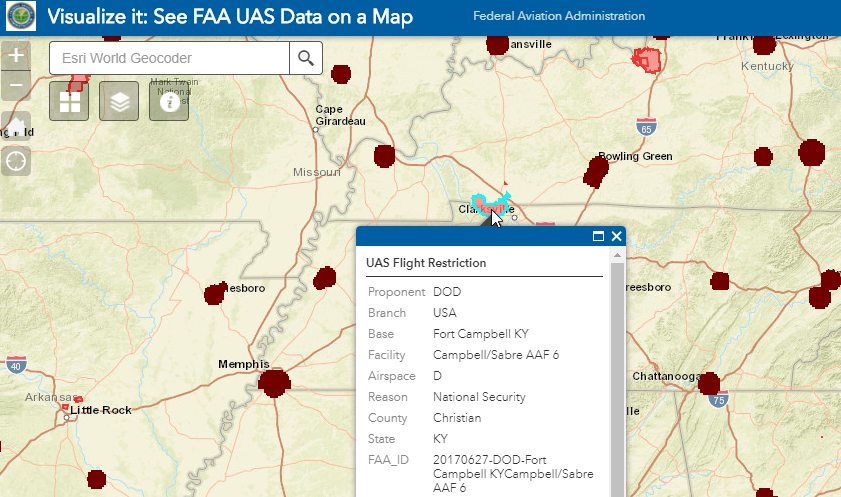Click the Chattanooga dark red marker
The width and height of the screenshot is (841, 497).
[x=709, y=384]
